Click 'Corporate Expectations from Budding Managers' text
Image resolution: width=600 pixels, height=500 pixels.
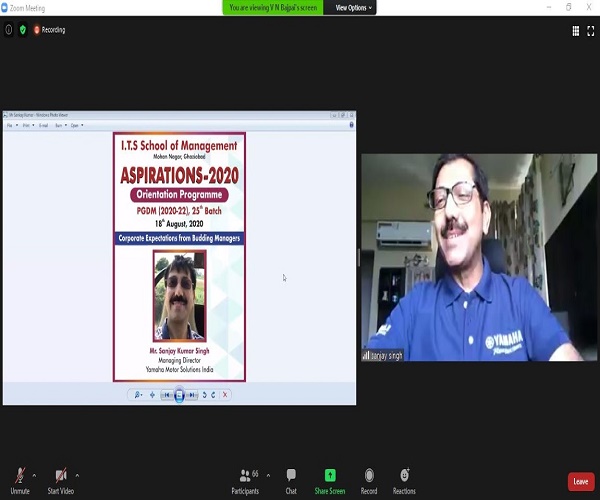179,238
